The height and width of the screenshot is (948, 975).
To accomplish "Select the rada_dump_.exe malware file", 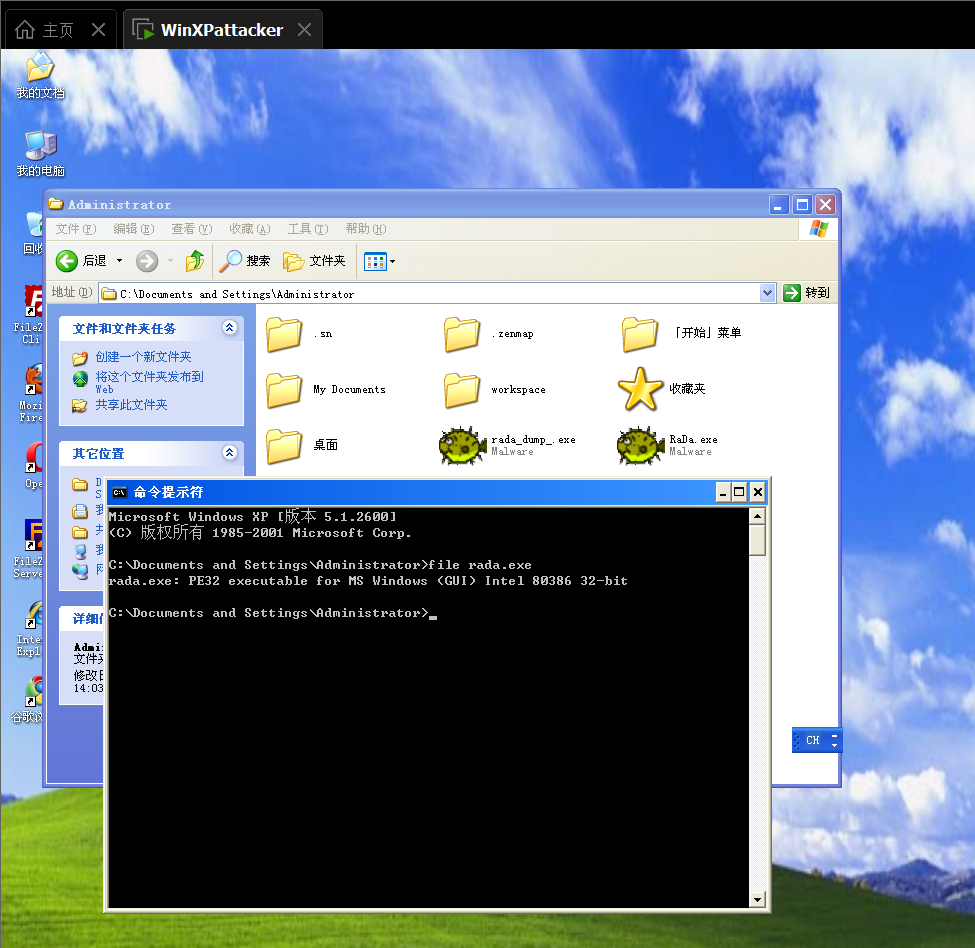I will [507, 445].
